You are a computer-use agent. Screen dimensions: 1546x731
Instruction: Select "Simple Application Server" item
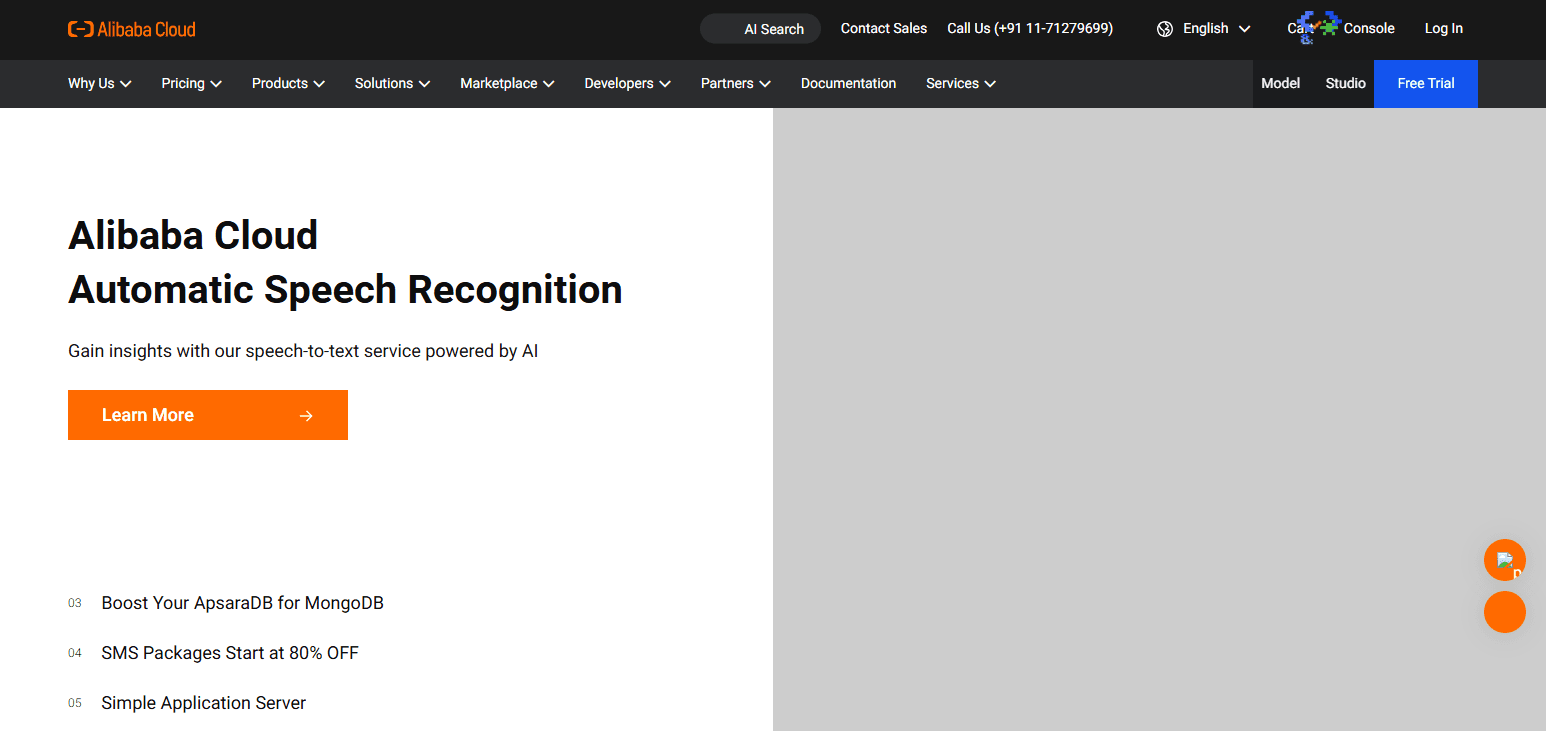click(x=204, y=703)
